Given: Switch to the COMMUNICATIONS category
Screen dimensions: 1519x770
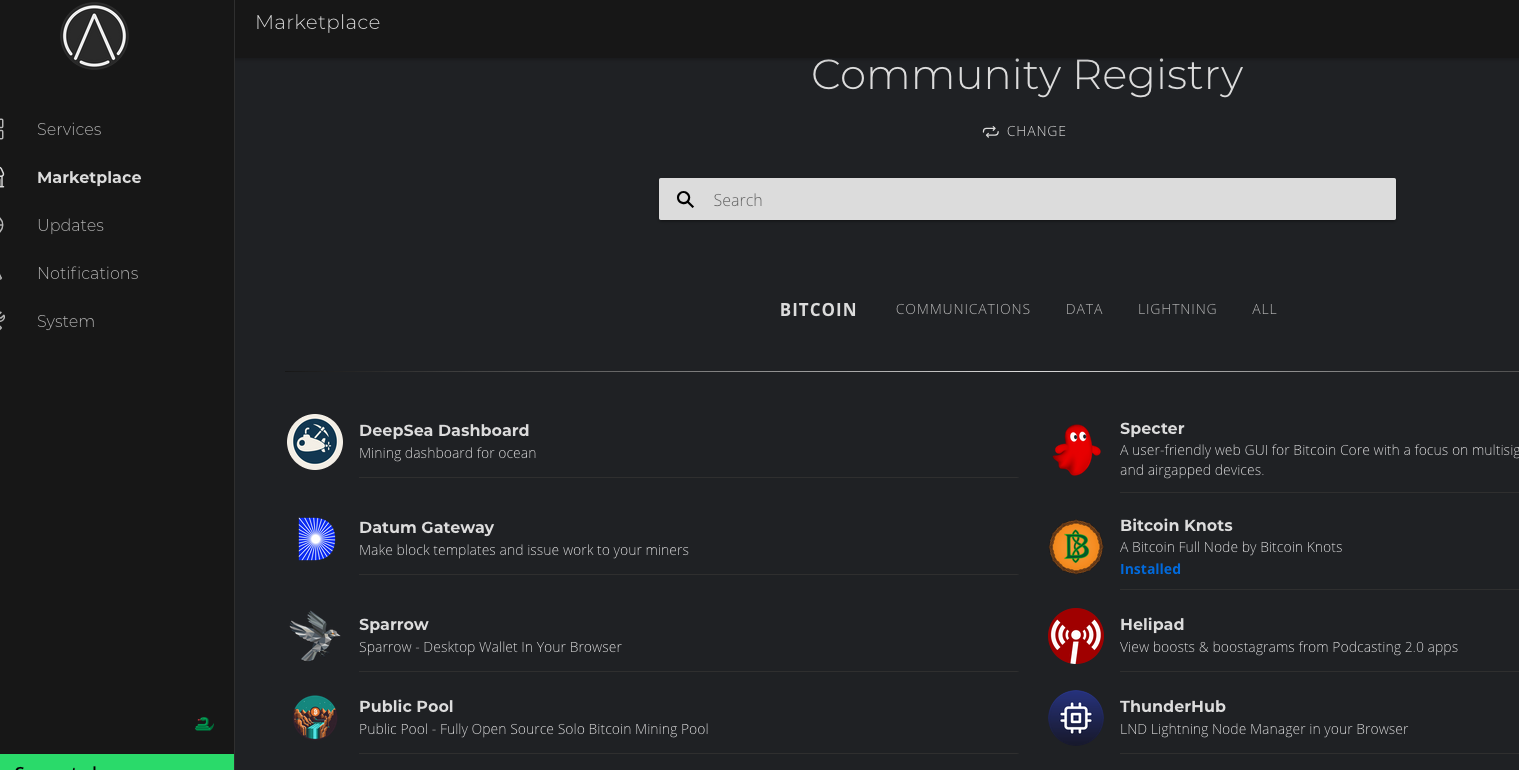Looking at the screenshot, I should click(963, 309).
